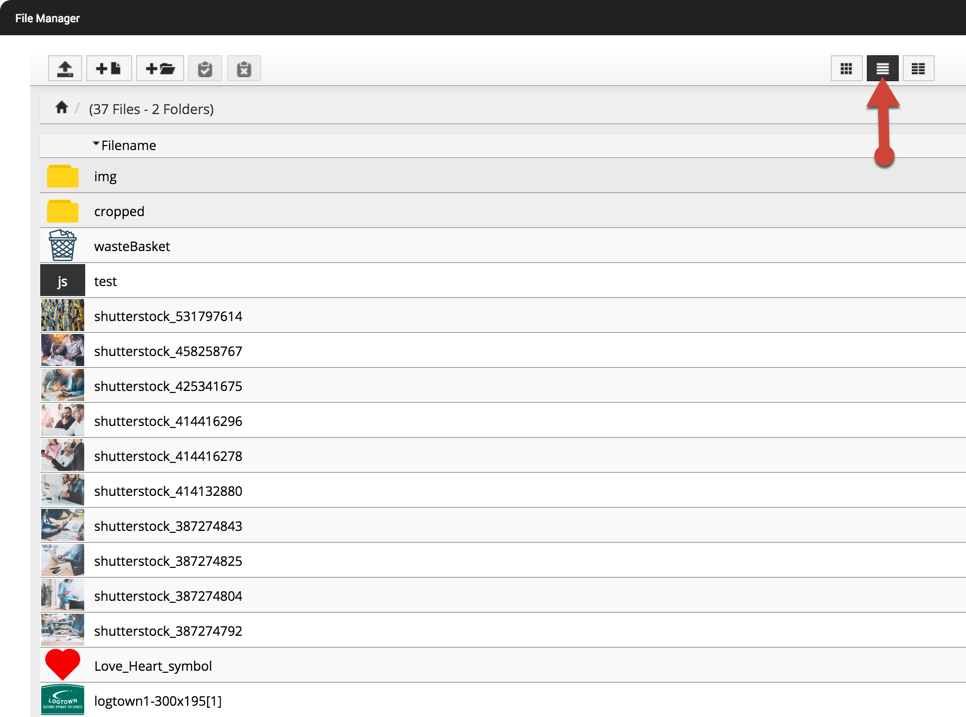
Task: Open thumbnail of shutterstock_387274804
Action: tap(63, 596)
